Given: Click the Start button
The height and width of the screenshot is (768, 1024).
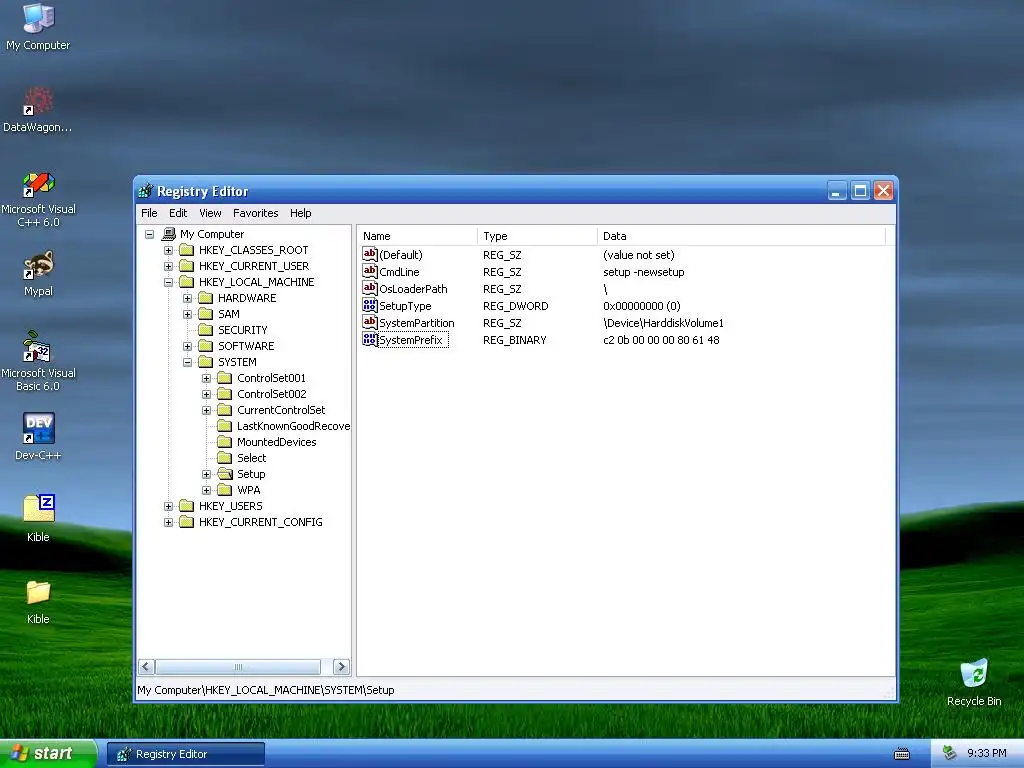Looking at the screenshot, I should pos(48,754).
